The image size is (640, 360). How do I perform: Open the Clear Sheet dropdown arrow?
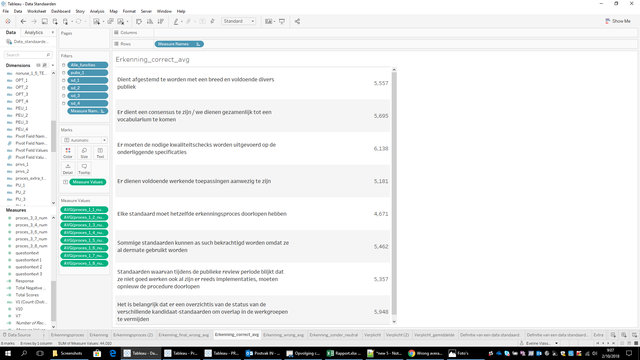pos(127,22)
